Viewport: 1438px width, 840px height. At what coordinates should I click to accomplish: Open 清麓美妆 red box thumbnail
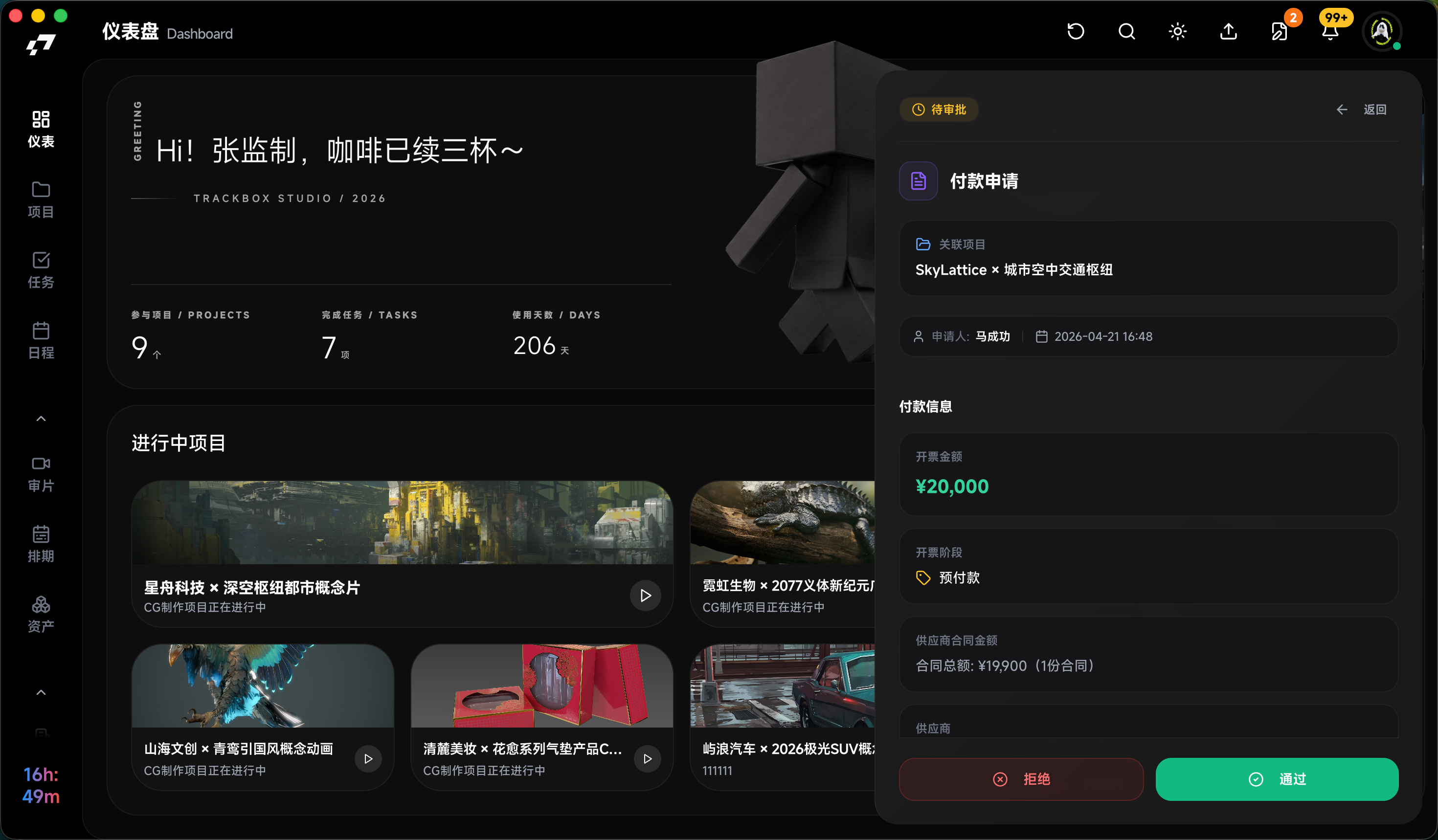(541, 685)
